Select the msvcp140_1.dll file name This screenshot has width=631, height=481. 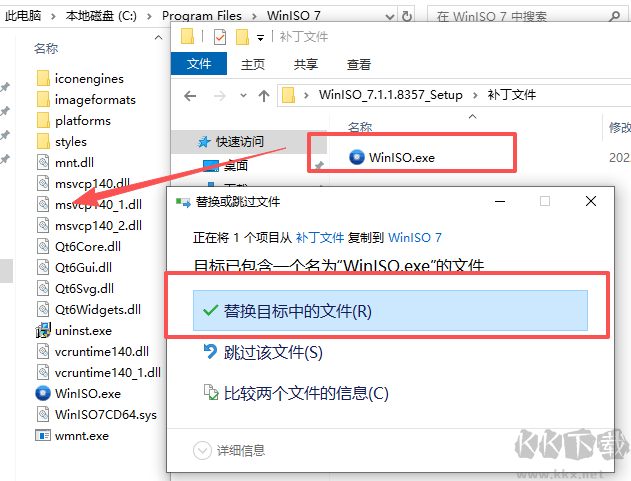click(98, 204)
